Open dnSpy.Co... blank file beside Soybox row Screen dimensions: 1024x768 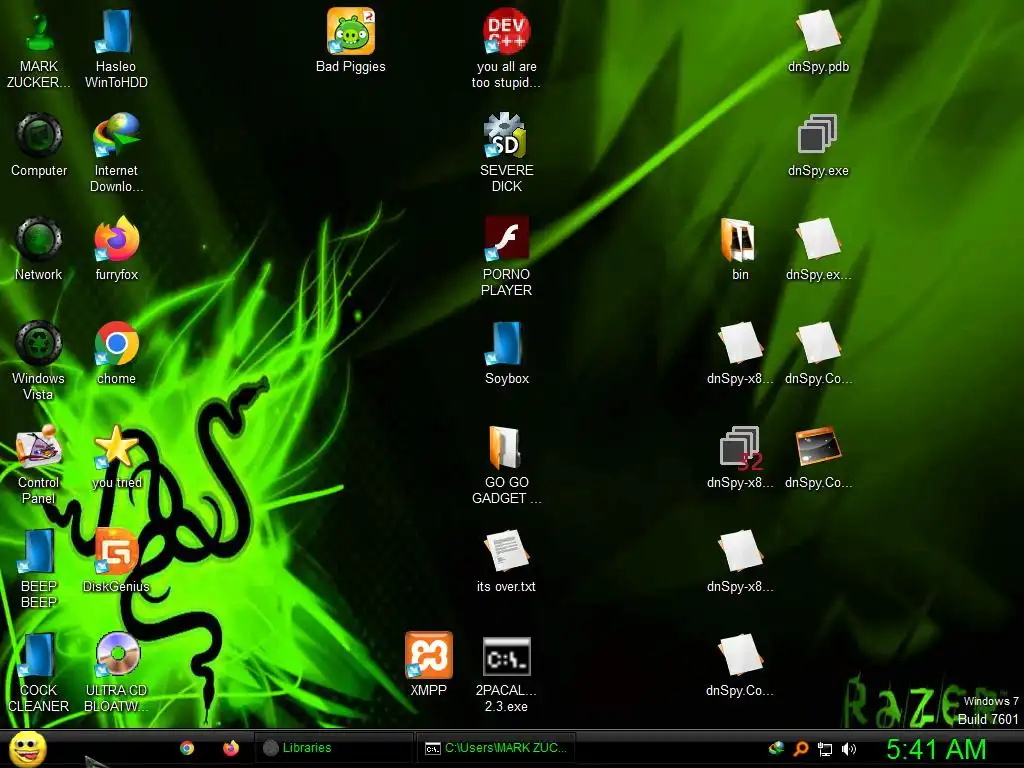click(x=818, y=353)
